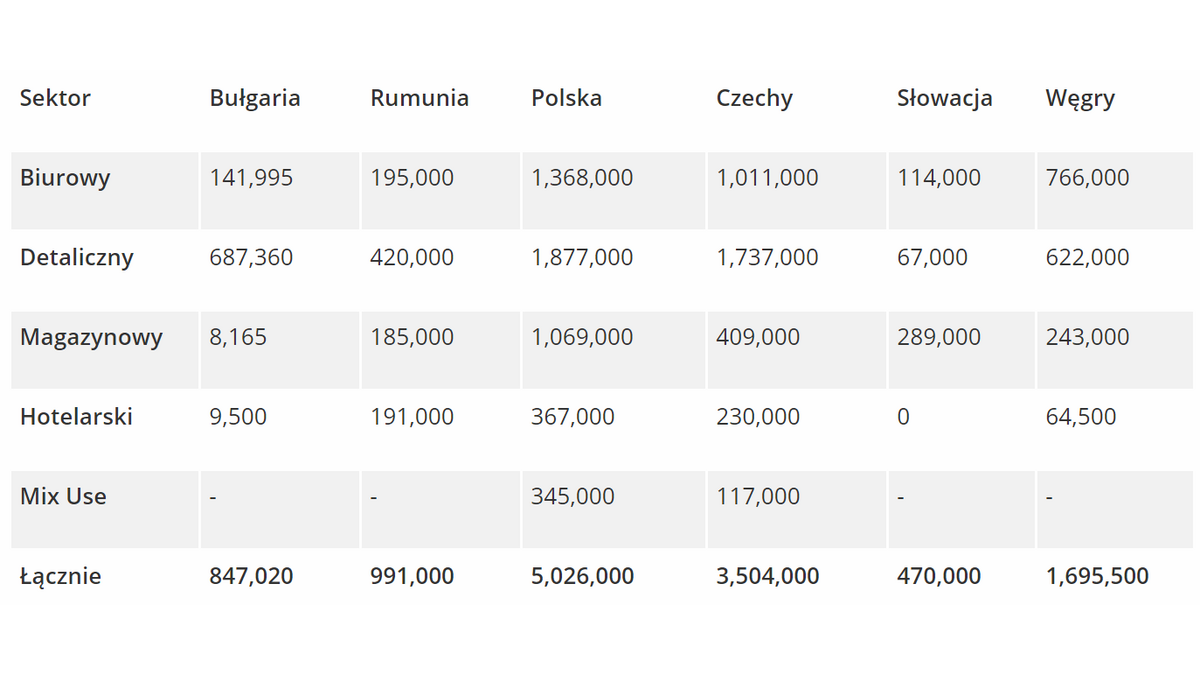Click Polska Biurowy value 1,368,000
This screenshot has height=675, width=1200.
pyautogui.click(x=582, y=178)
